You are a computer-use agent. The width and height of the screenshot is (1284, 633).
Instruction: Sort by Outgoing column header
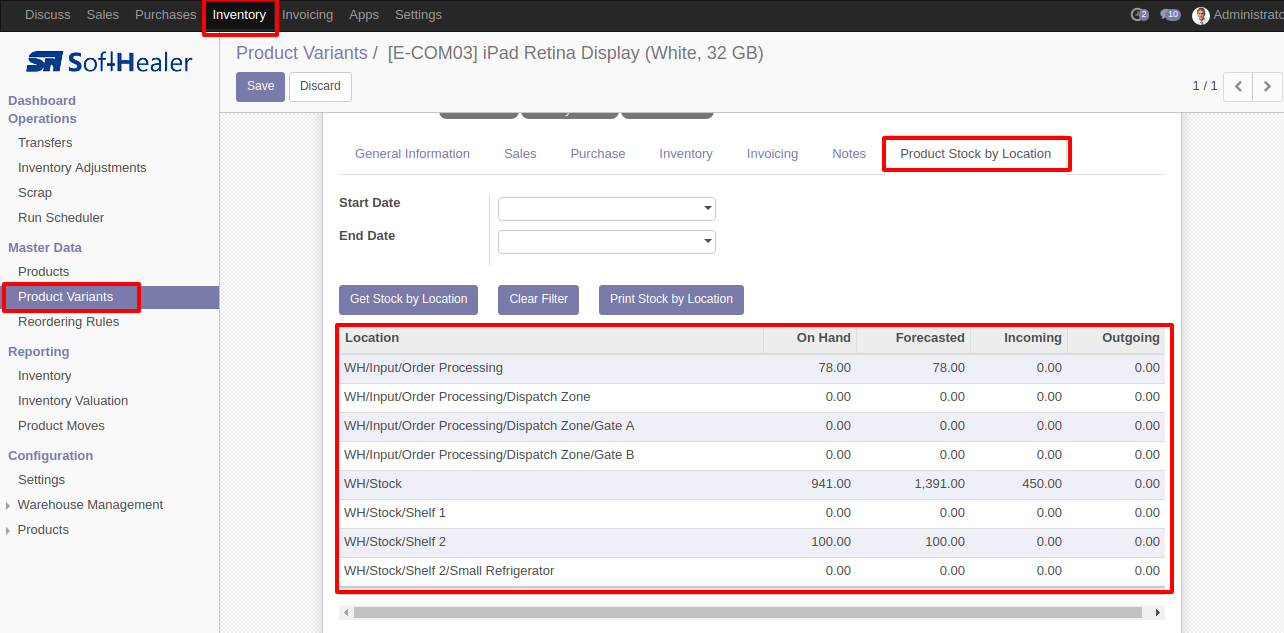click(x=1117, y=339)
